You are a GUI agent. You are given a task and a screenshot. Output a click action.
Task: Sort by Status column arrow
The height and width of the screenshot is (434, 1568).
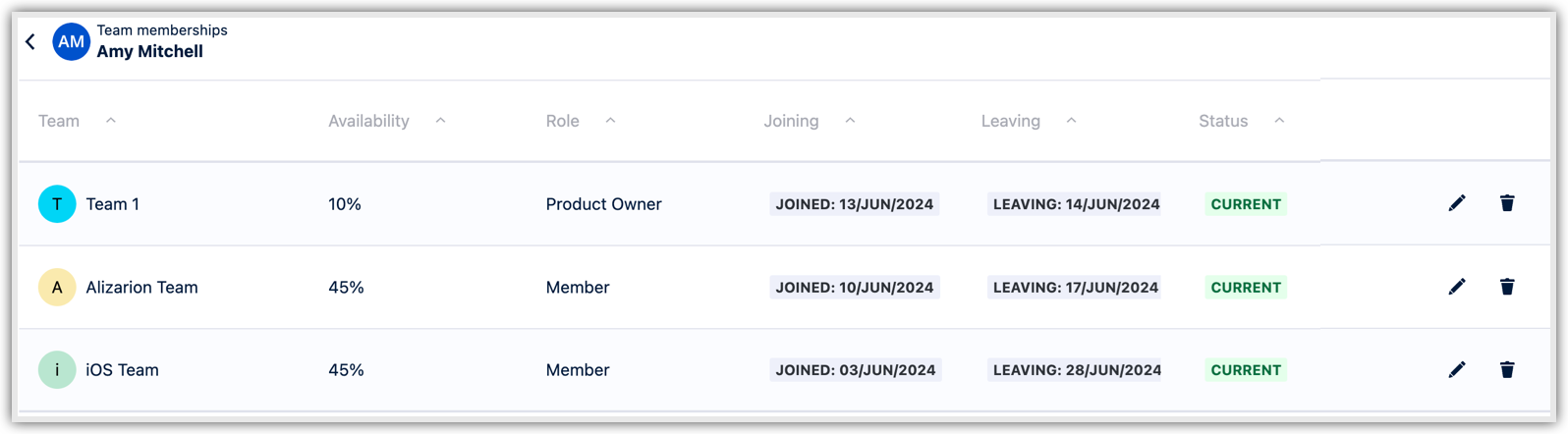(1279, 121)
